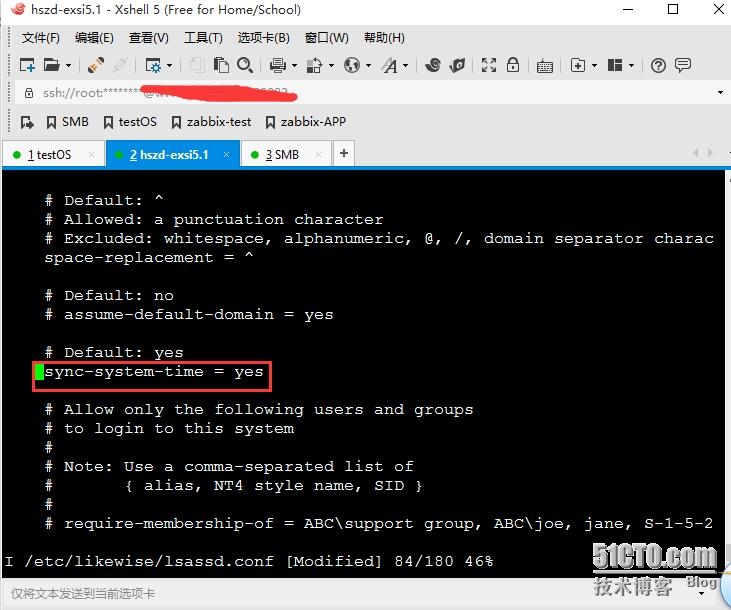Image resolution: width=731 pixels, height=610 pixels.
Task: Click the keyboard mapping icon
Action: pos(545,66)
